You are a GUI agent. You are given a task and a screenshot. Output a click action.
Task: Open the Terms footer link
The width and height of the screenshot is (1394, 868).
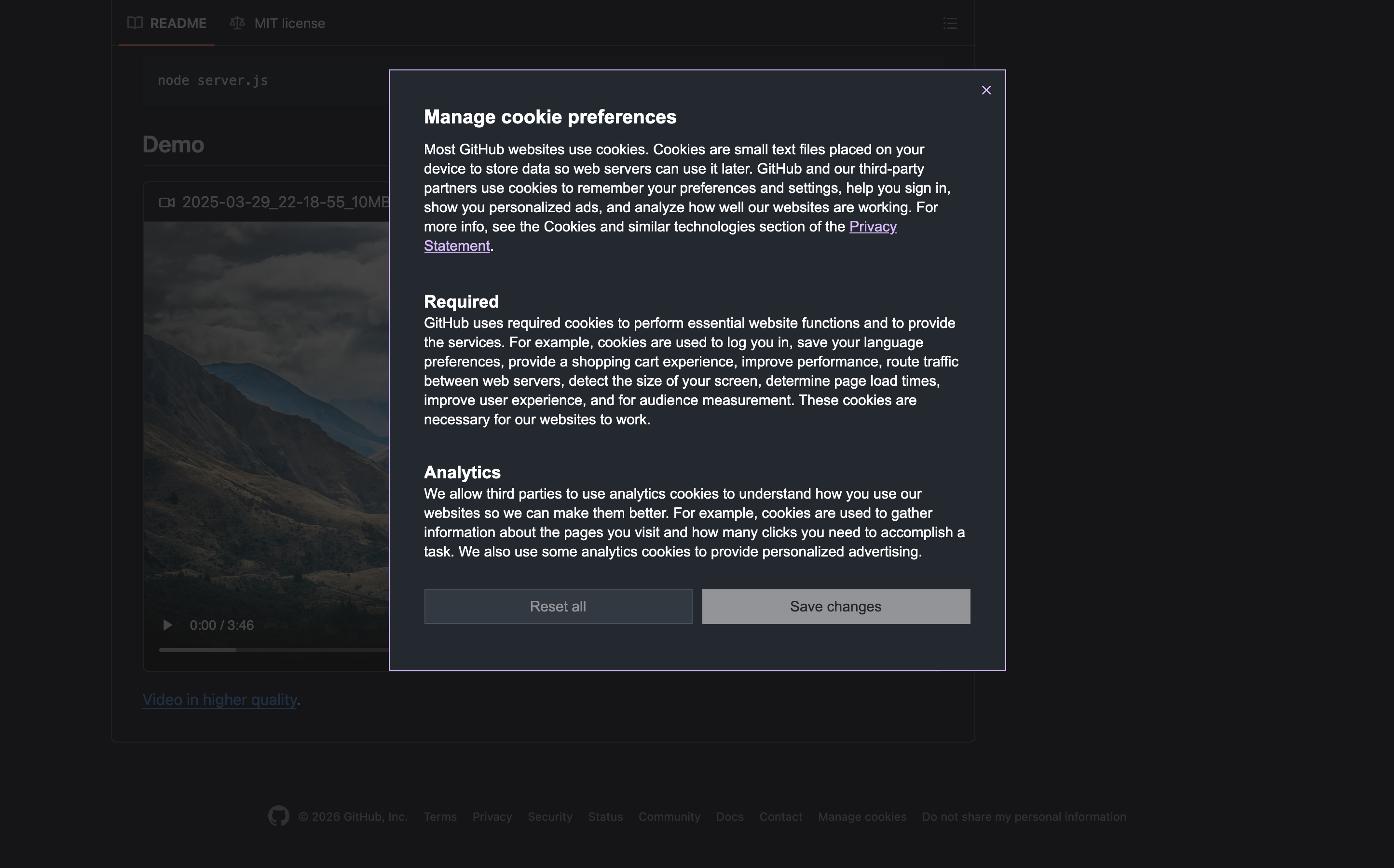point(440,816)
